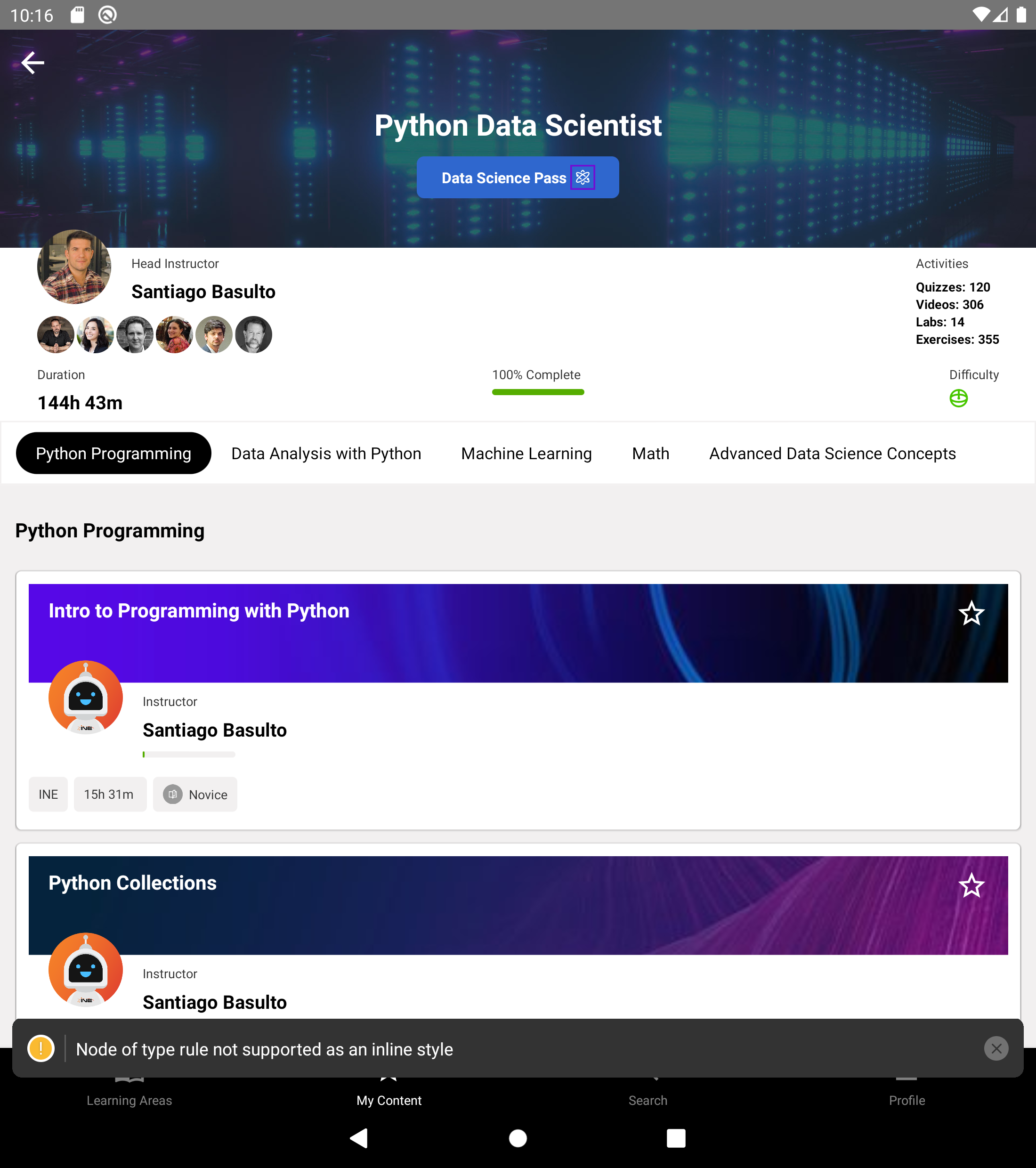Select the Novice level badge icon
The width and height of the screenshot is (1036, 1168).
coord(172,794)
